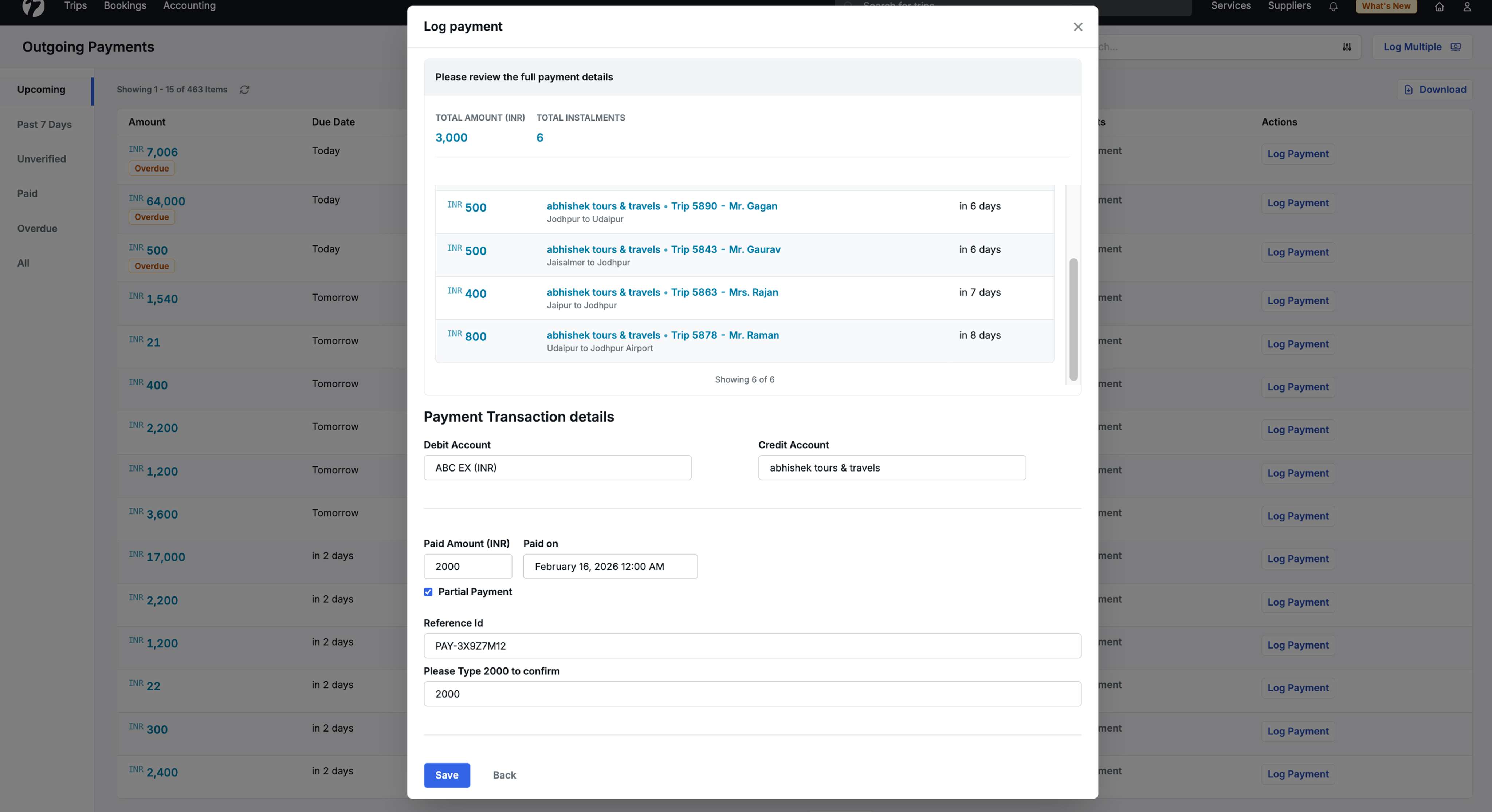Click the refresh icon beside item count
1492x812 pixels.
244,90
